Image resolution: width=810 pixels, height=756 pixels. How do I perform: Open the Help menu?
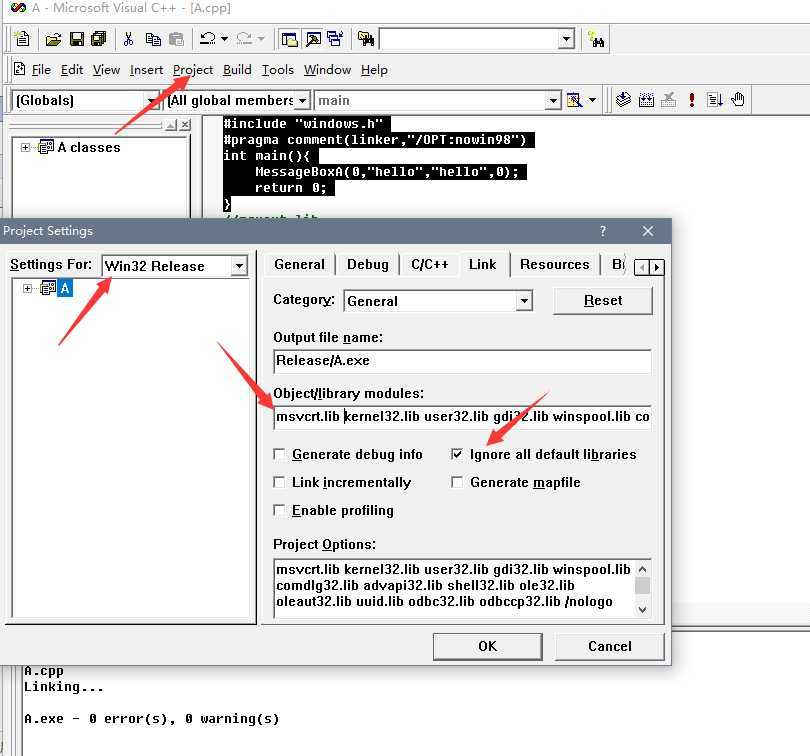(374, 70)
